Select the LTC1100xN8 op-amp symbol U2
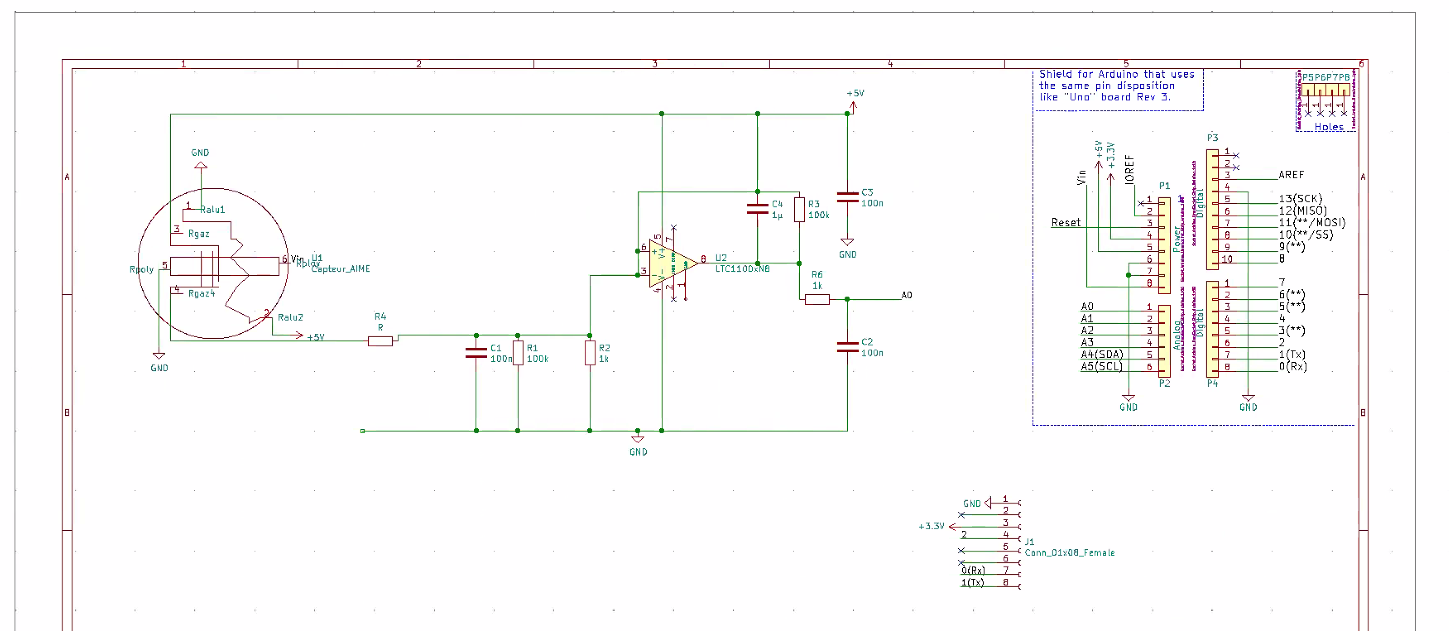 pyautogui.click(x=670, y=264)
